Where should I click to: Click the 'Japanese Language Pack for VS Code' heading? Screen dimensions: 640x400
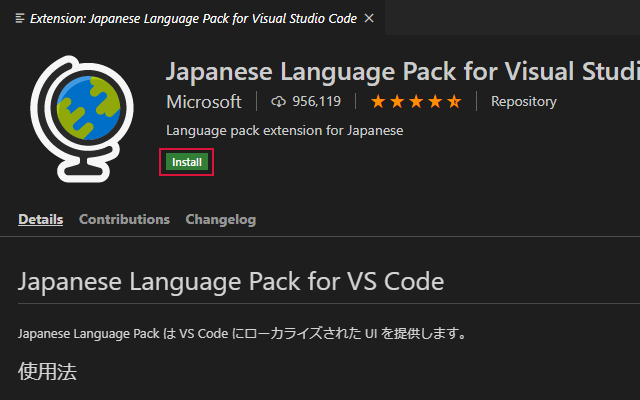(x=231, y=281)
